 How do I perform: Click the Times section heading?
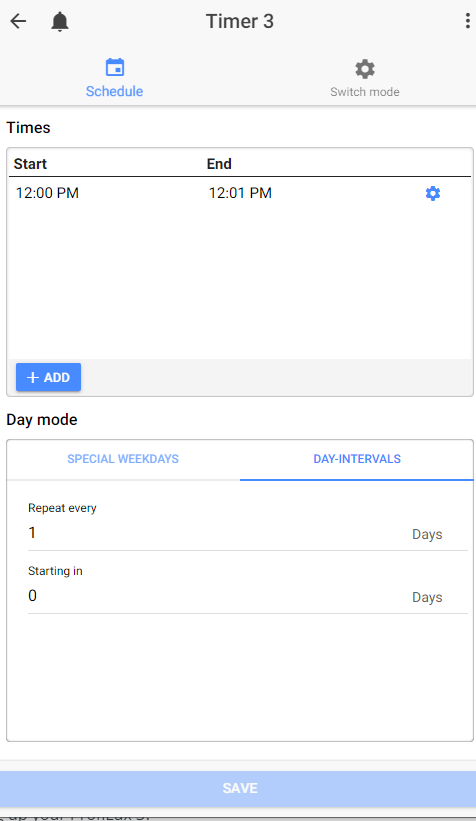pos(28,128)
